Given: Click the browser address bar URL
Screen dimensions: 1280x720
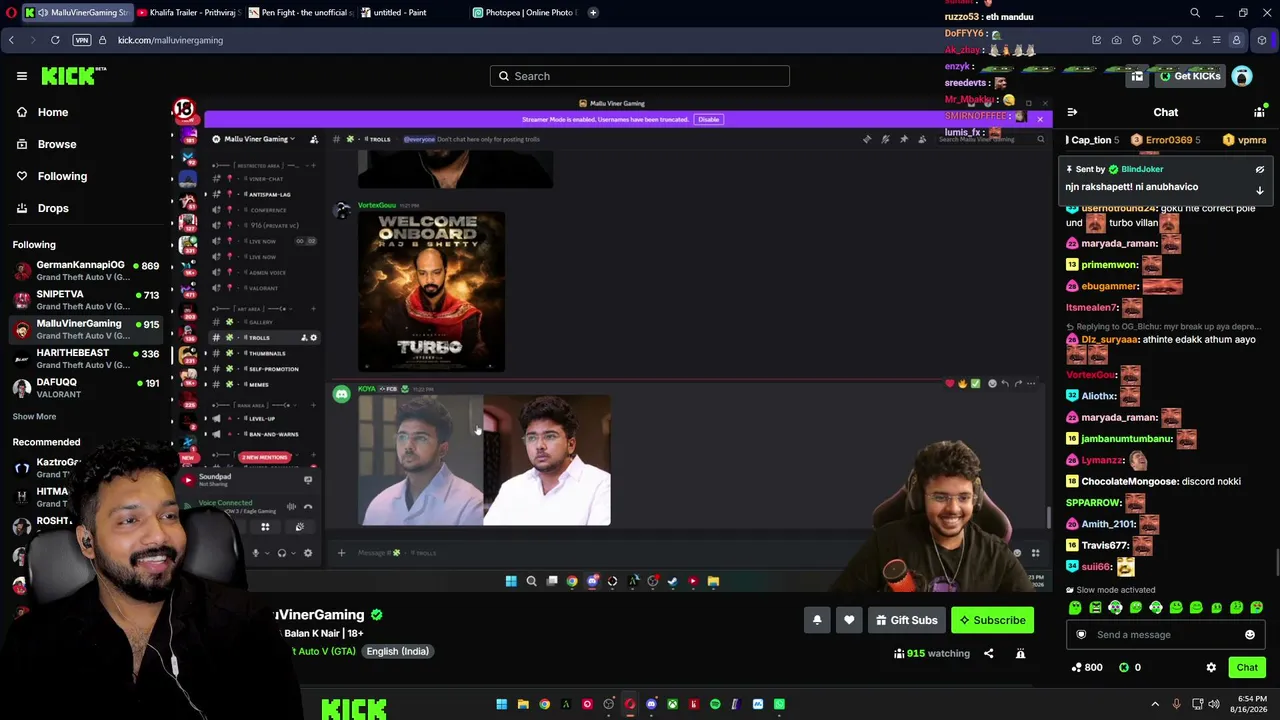Looking at the screenshot, I should tap(170, 40).
